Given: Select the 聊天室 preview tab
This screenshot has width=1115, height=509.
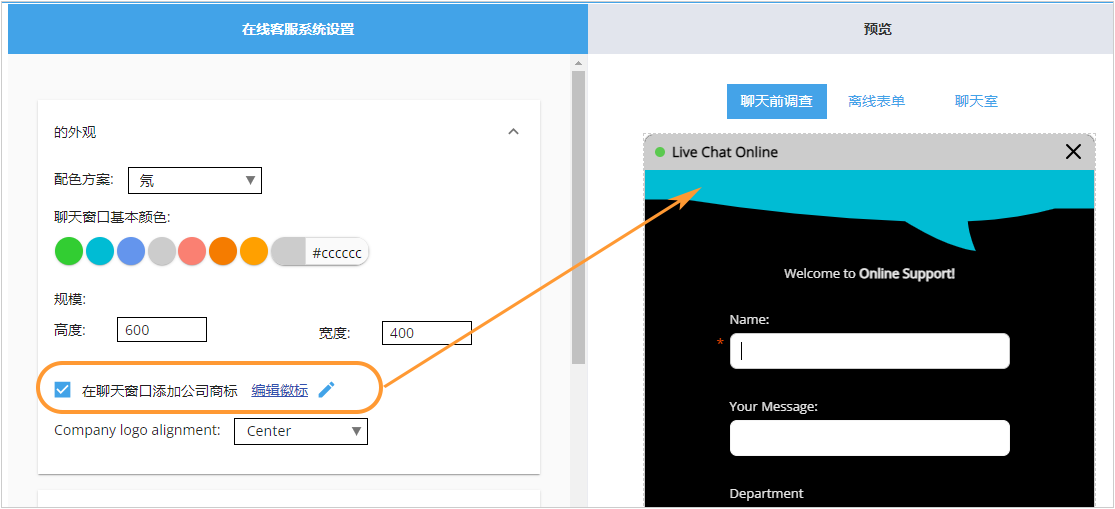Looking at the screenshot, I should pyautogui.click(x=976, y=101).
